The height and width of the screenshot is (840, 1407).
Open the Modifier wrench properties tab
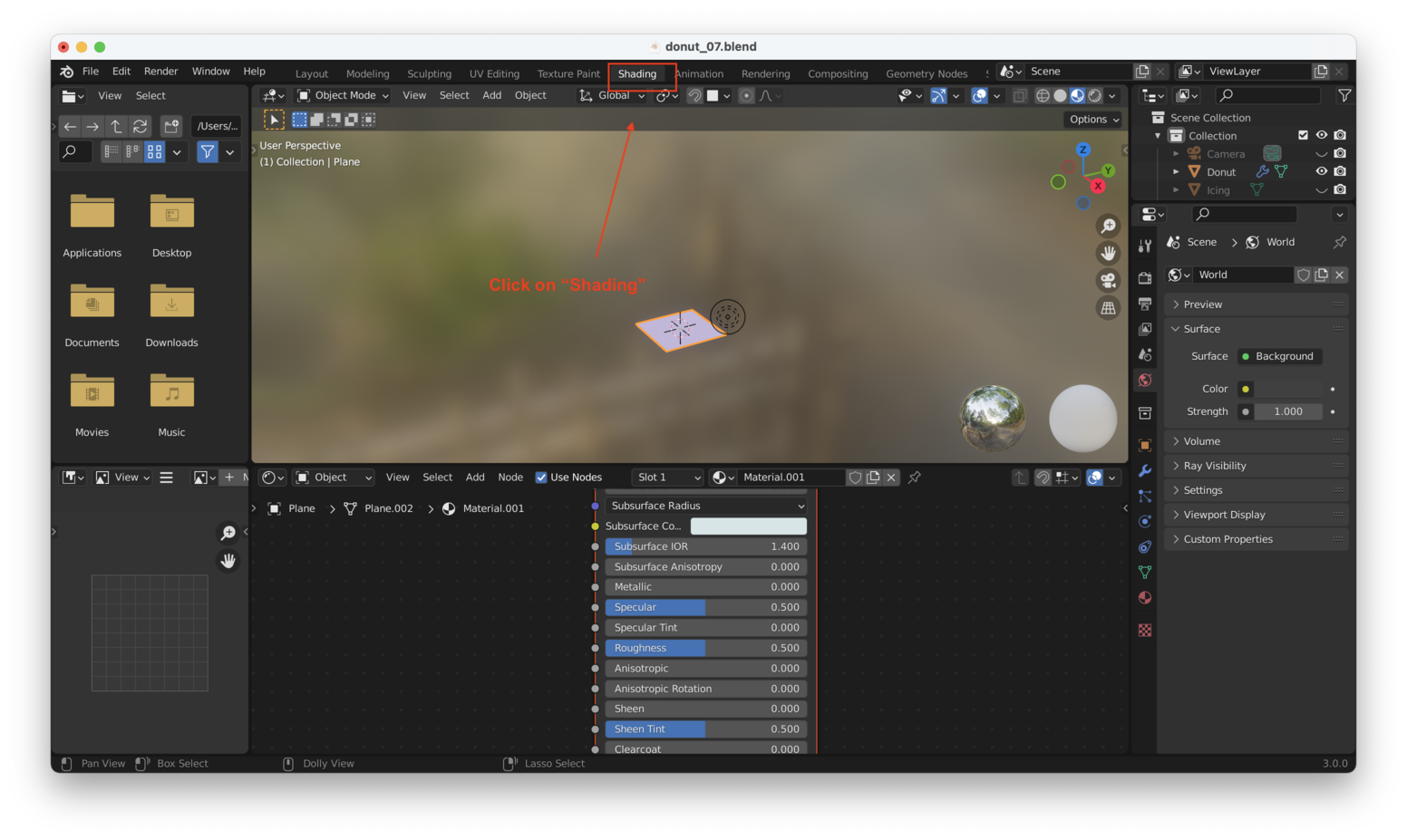(1145, 470)
